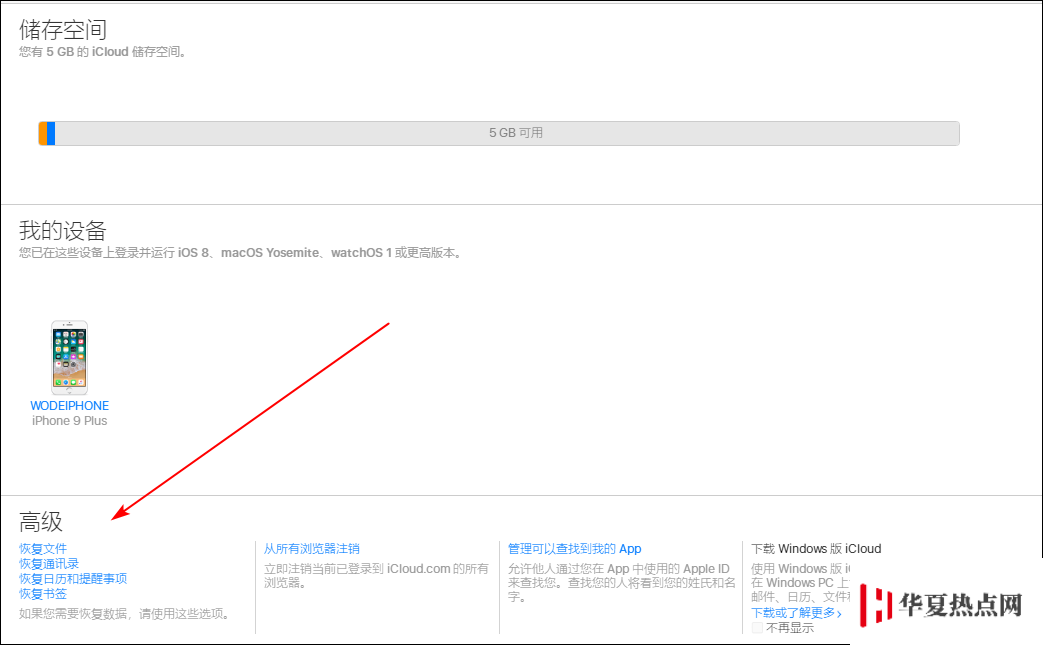Click the orange segment of storage bar
Screen dimensions: 1043x645
pos(43,133)
